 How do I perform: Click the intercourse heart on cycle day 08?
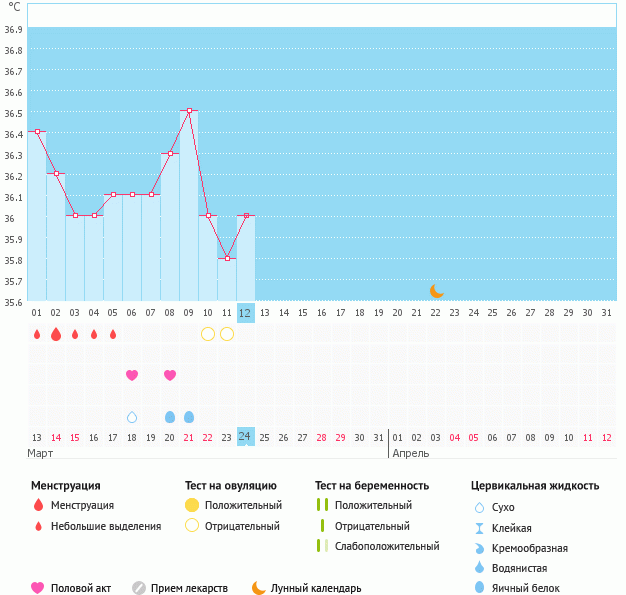(x=170, y=375)
